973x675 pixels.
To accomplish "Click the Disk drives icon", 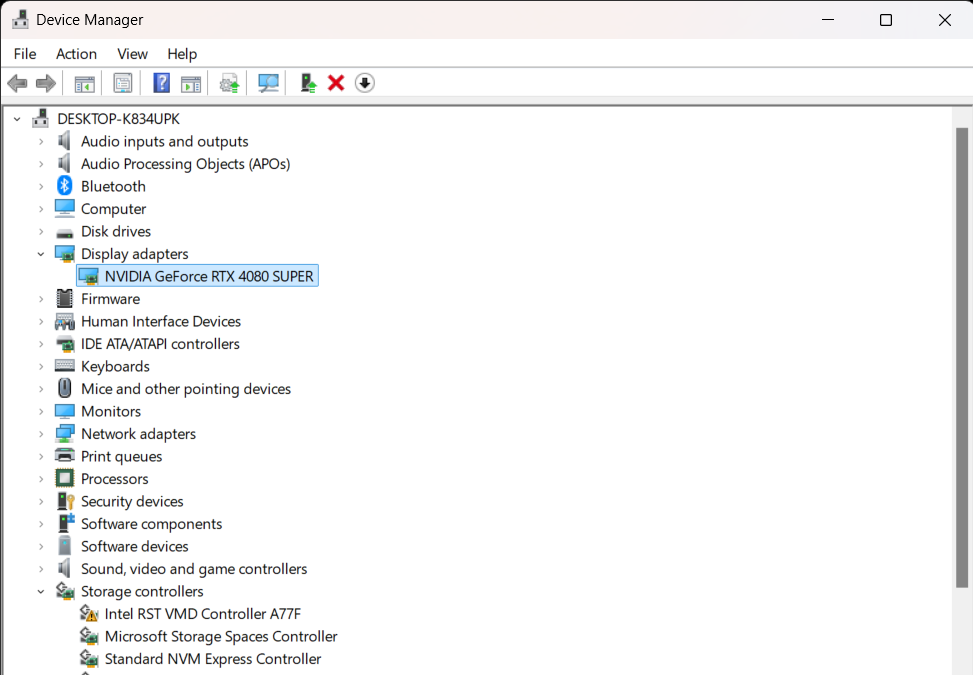I will point(65,233).
